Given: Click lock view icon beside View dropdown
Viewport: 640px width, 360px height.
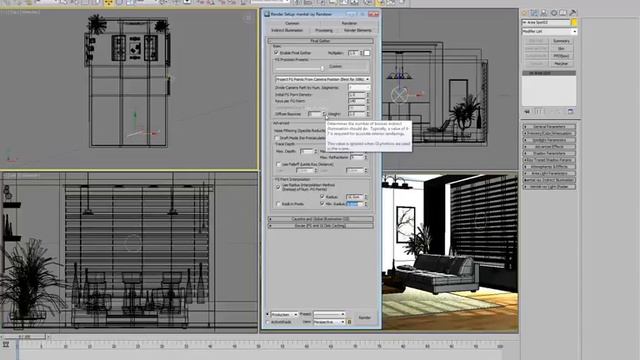Looking at the screenshot, I should coord(349,322).
